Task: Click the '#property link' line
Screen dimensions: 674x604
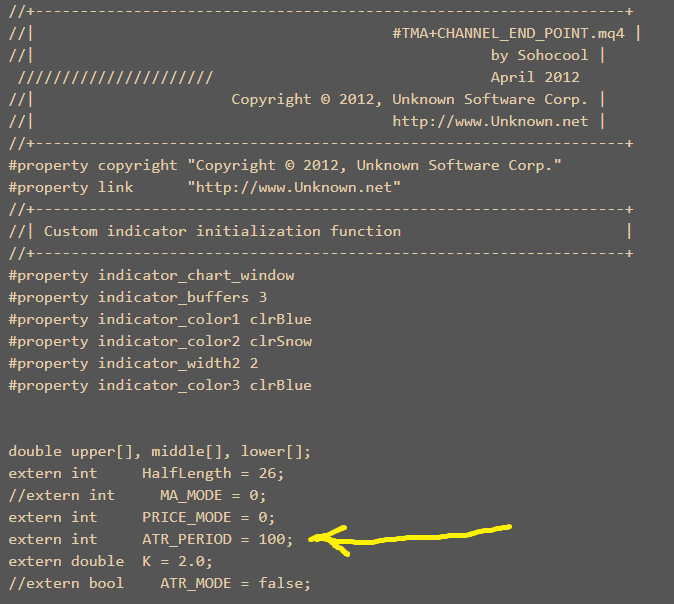Action: point(205,187)
